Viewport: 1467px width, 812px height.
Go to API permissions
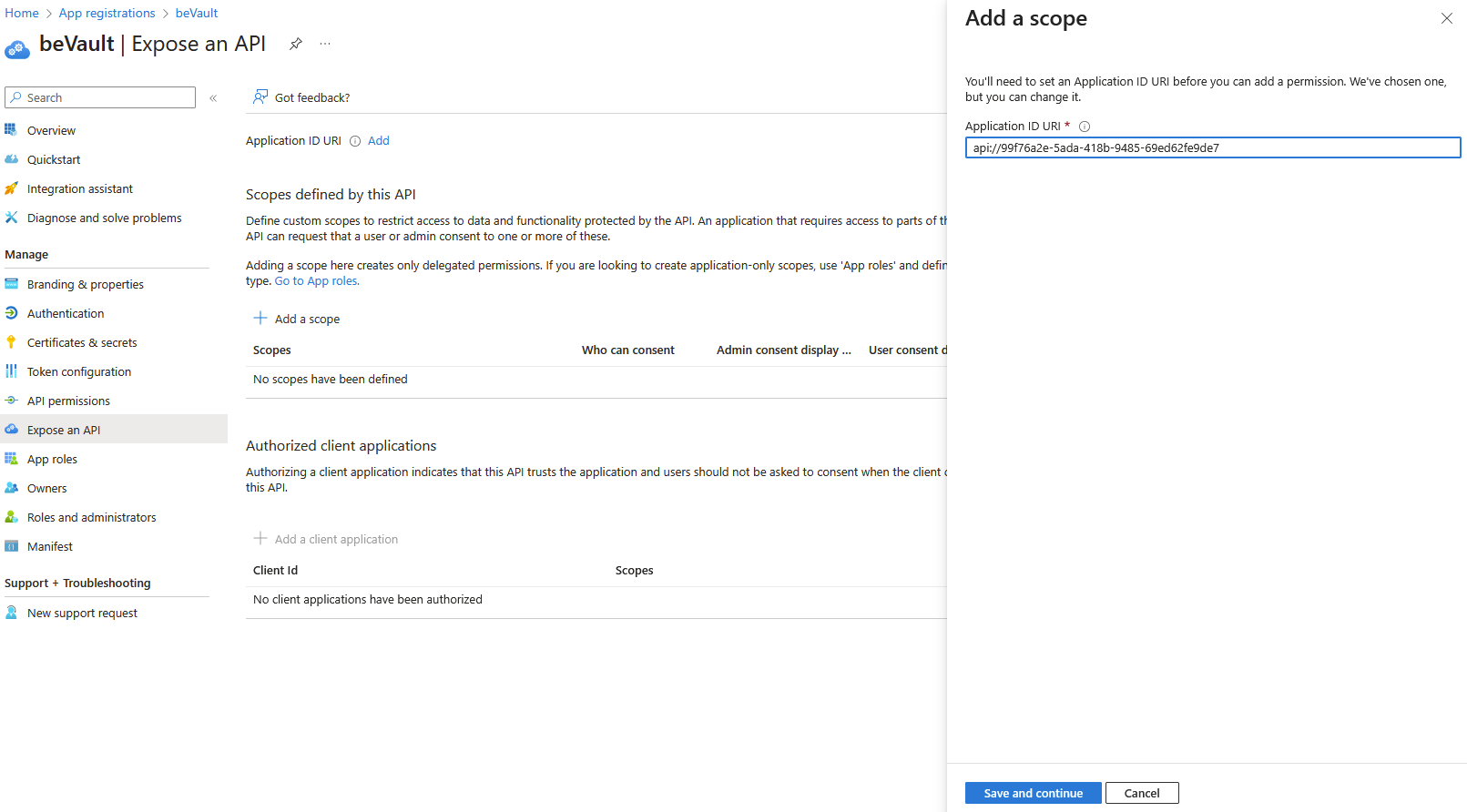point(68,401)
